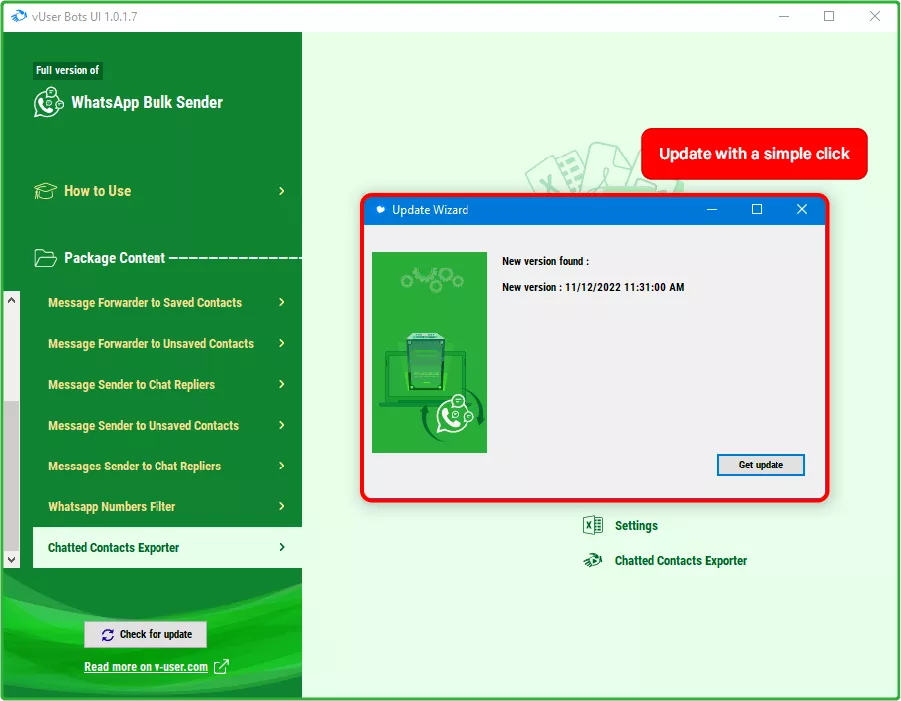Open the Settings link in main panel
Screen dimensions: 901x701
[x=636, y=526]
